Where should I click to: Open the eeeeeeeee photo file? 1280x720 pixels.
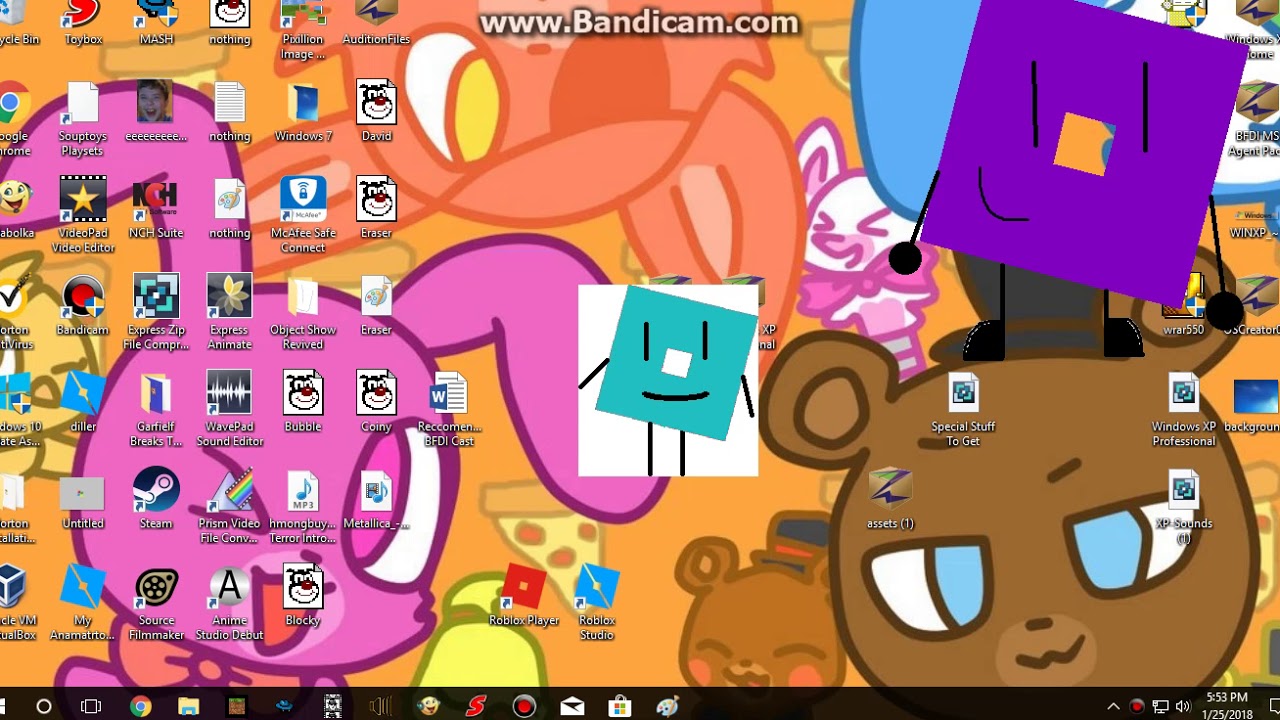pos(156,110)
